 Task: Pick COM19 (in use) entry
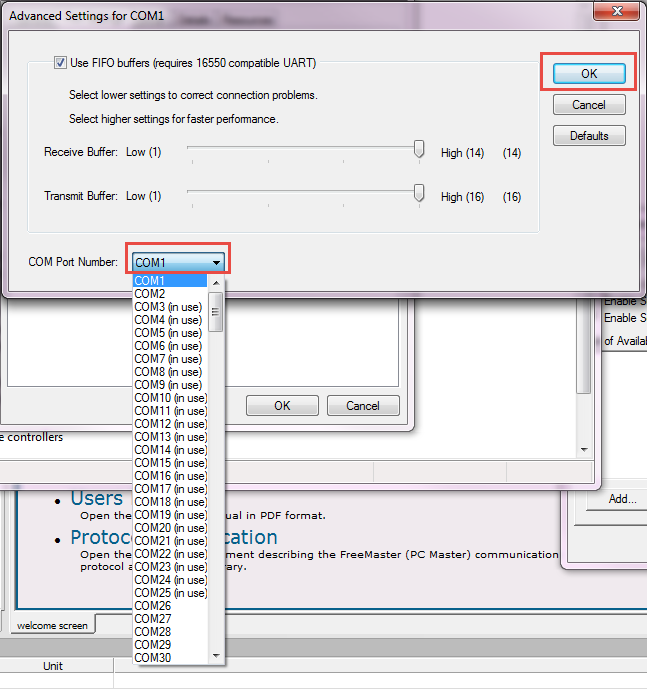click(170, 515)
